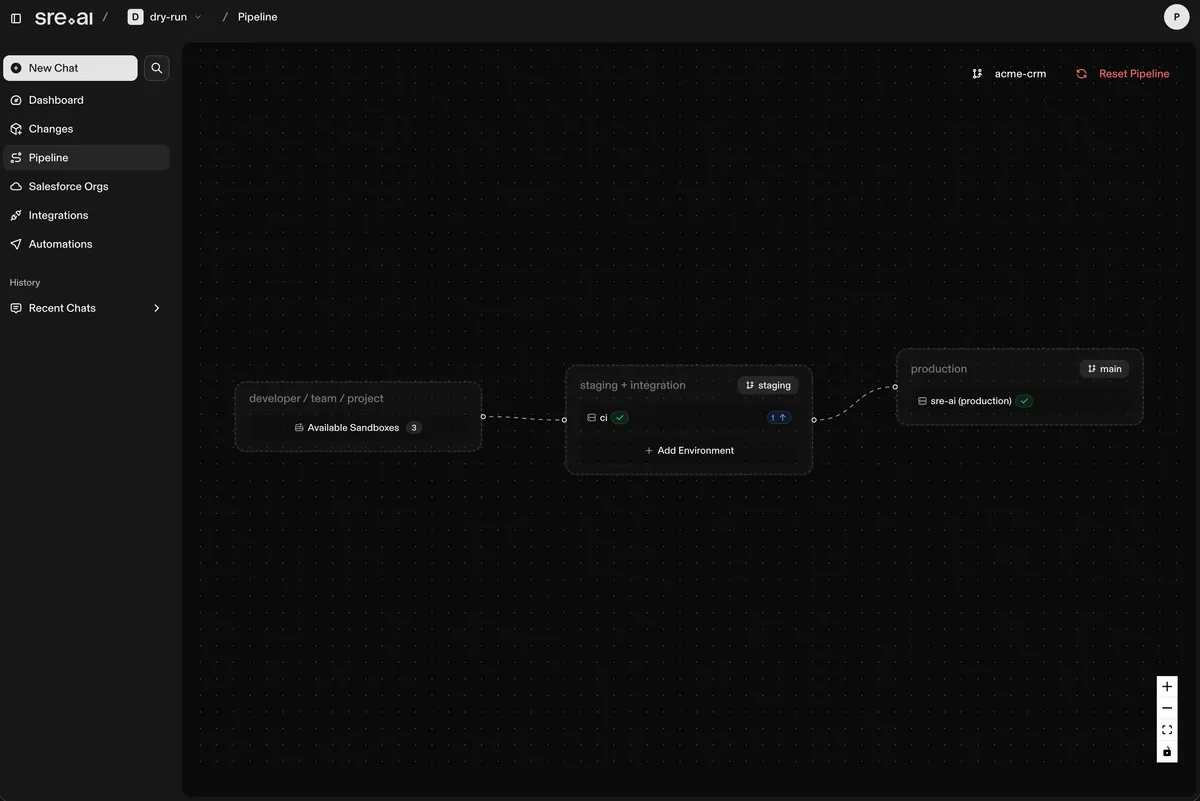Click the Available Sandboxes icon
The image size is (1200, 801).
coord(299,428)
